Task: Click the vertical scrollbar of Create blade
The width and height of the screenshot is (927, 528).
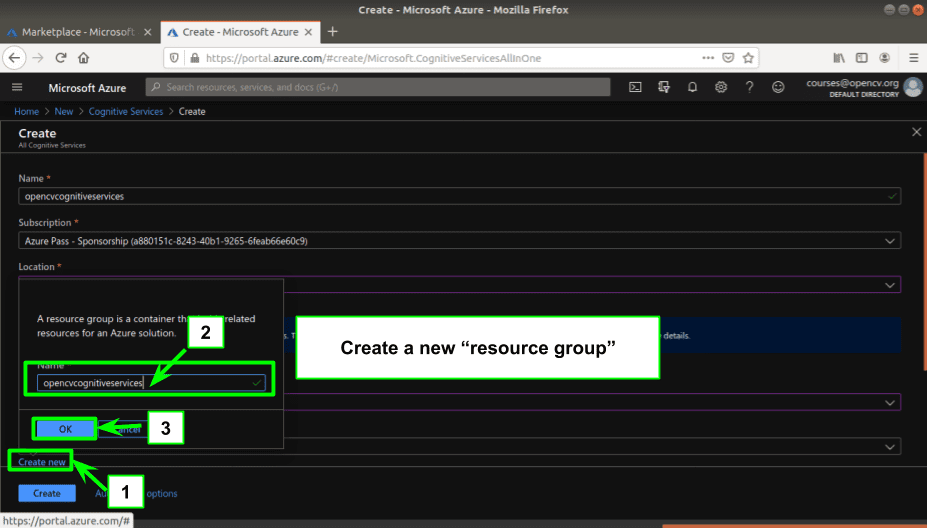Action: coord(924,262)
